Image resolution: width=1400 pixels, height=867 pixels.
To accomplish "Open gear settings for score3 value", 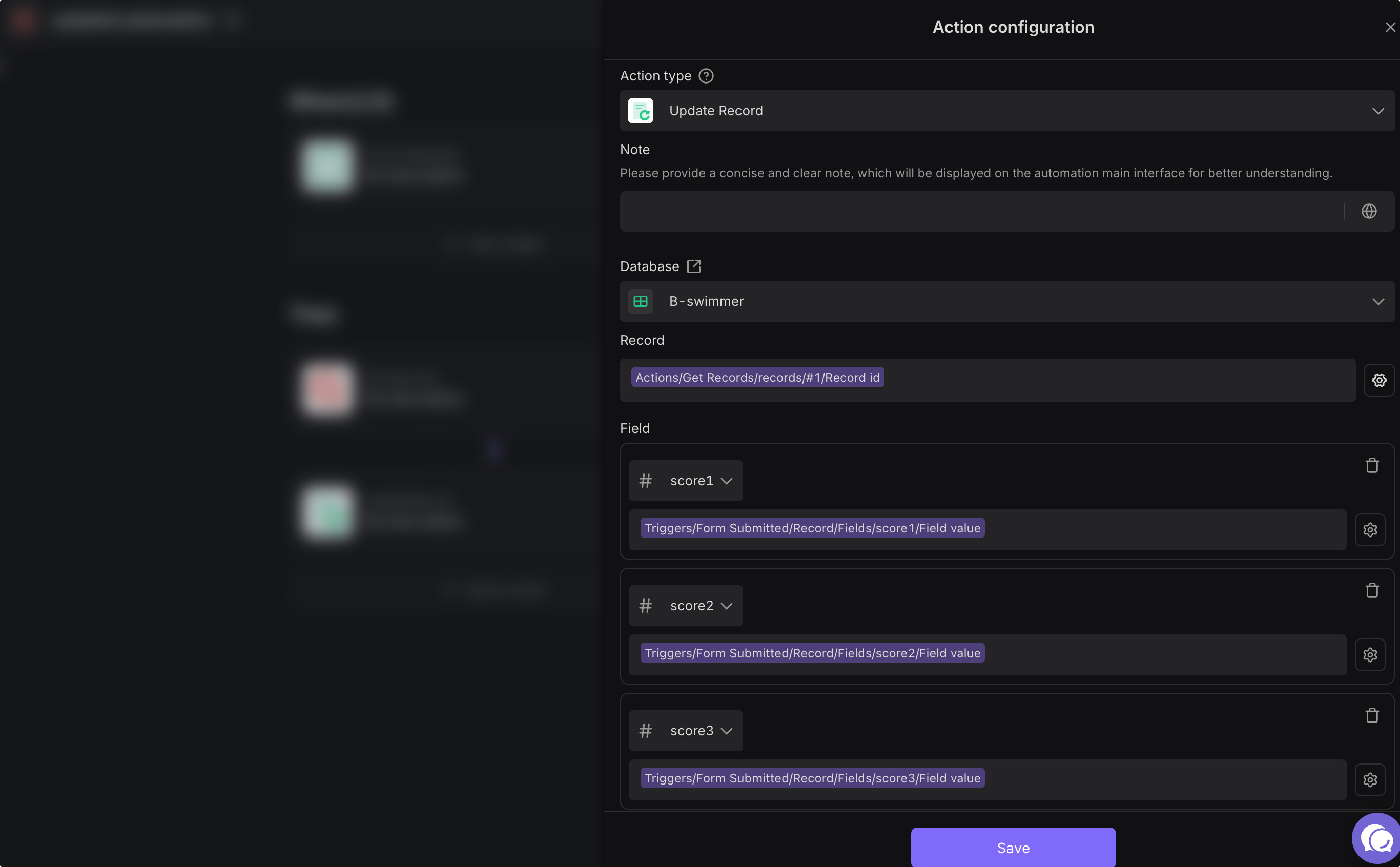I will 1370,779.
